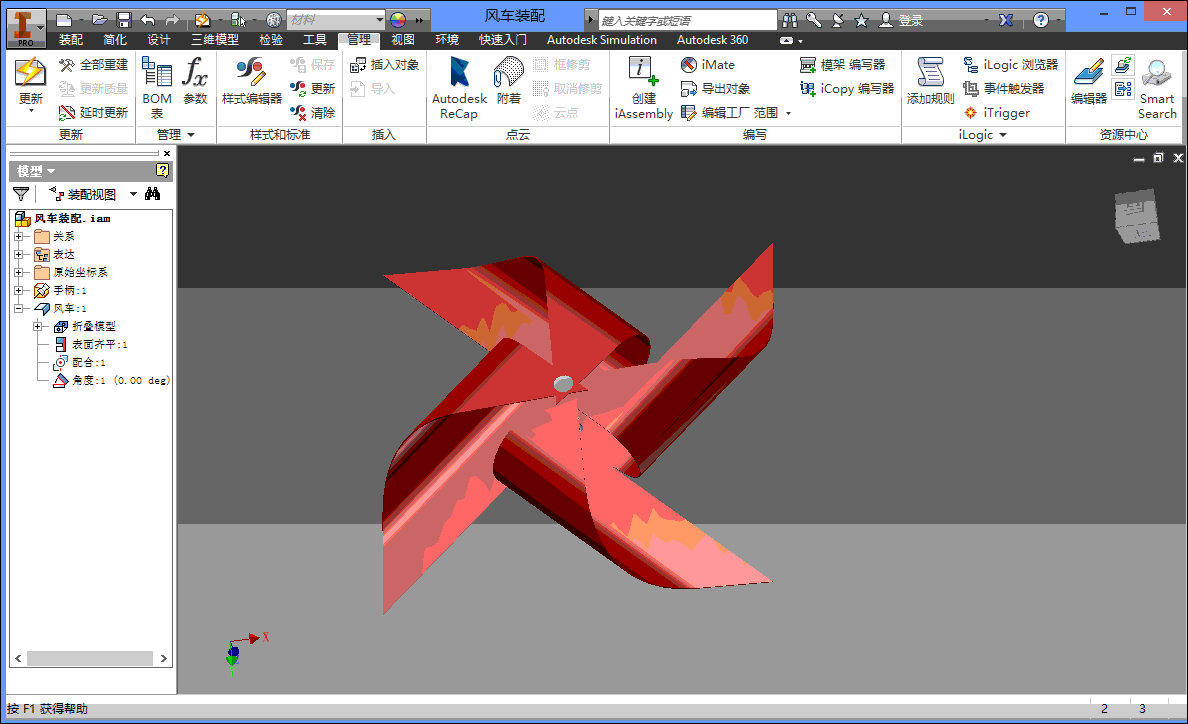Open iLogic 浏览器
Image resolution: width=1188 pixels, height=724 pixels.
click(x=1010, y=65)
